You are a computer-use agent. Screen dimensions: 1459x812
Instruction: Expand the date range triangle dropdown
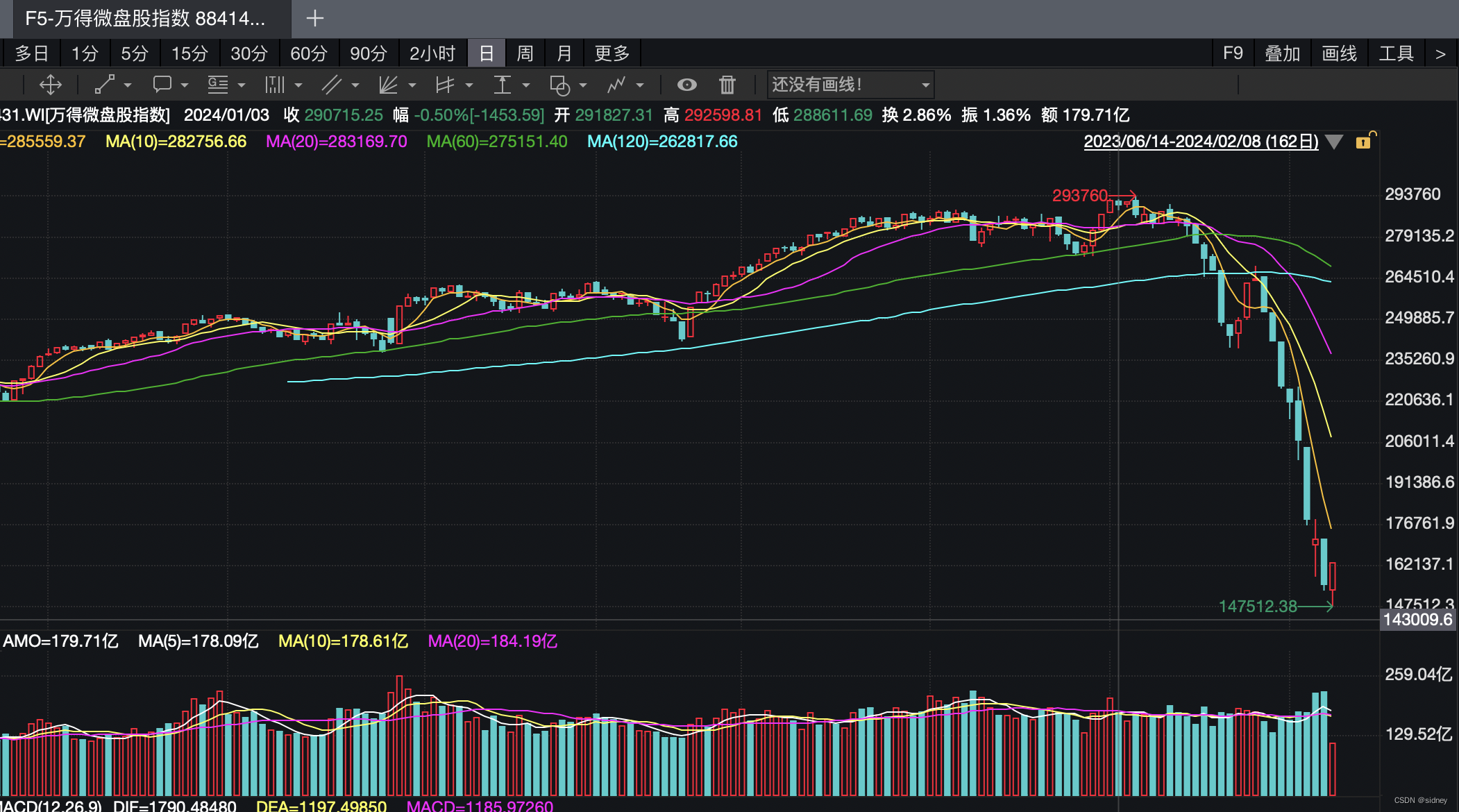click(1334, 142)
